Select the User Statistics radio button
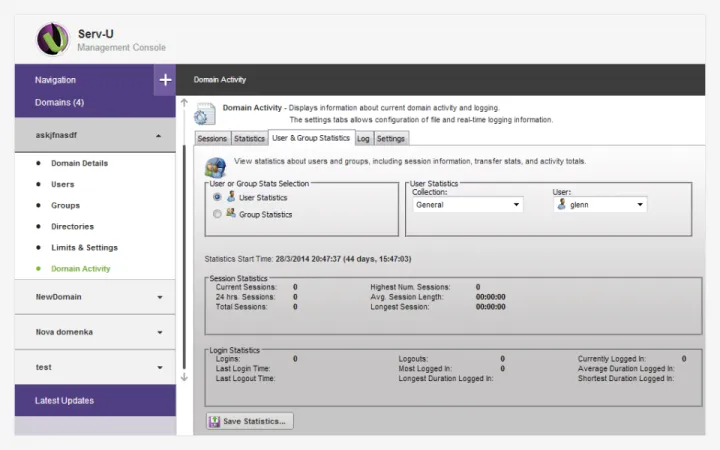The image size is (720, 450). 217,198
